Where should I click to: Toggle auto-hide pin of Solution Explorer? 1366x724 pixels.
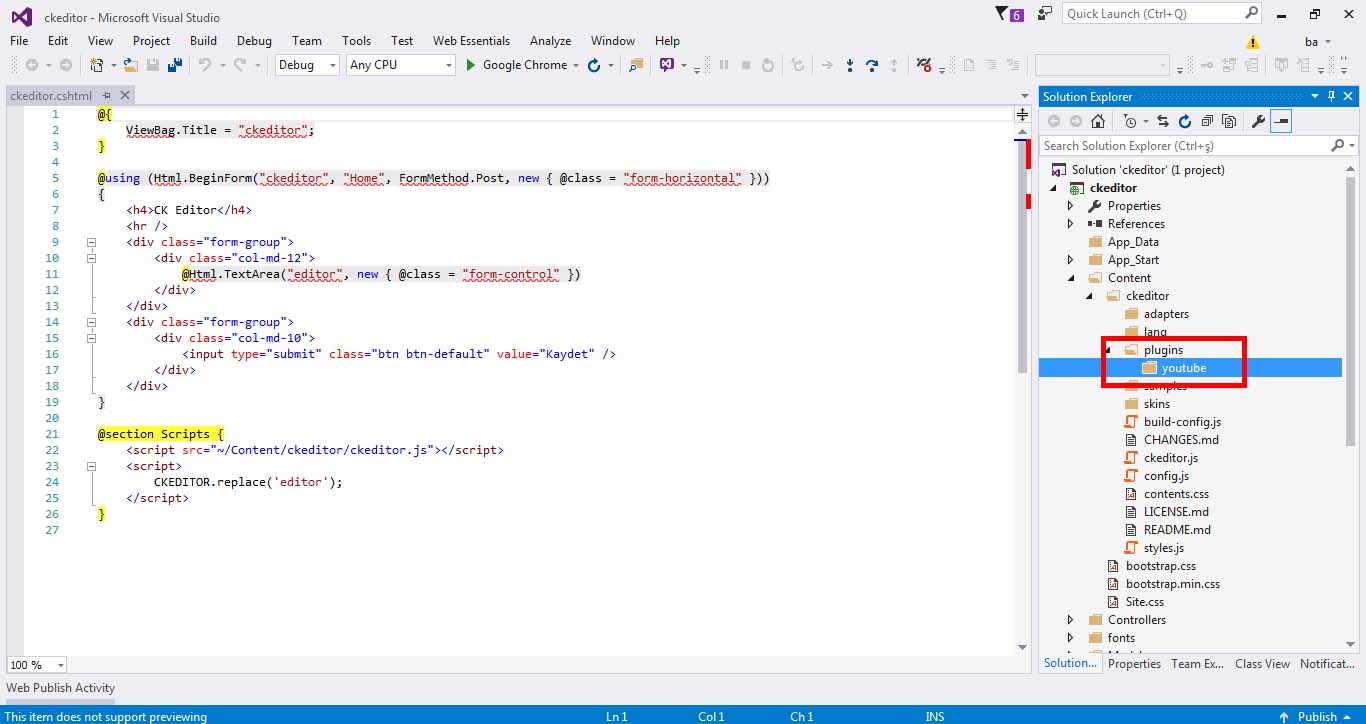click(1331, 96)
